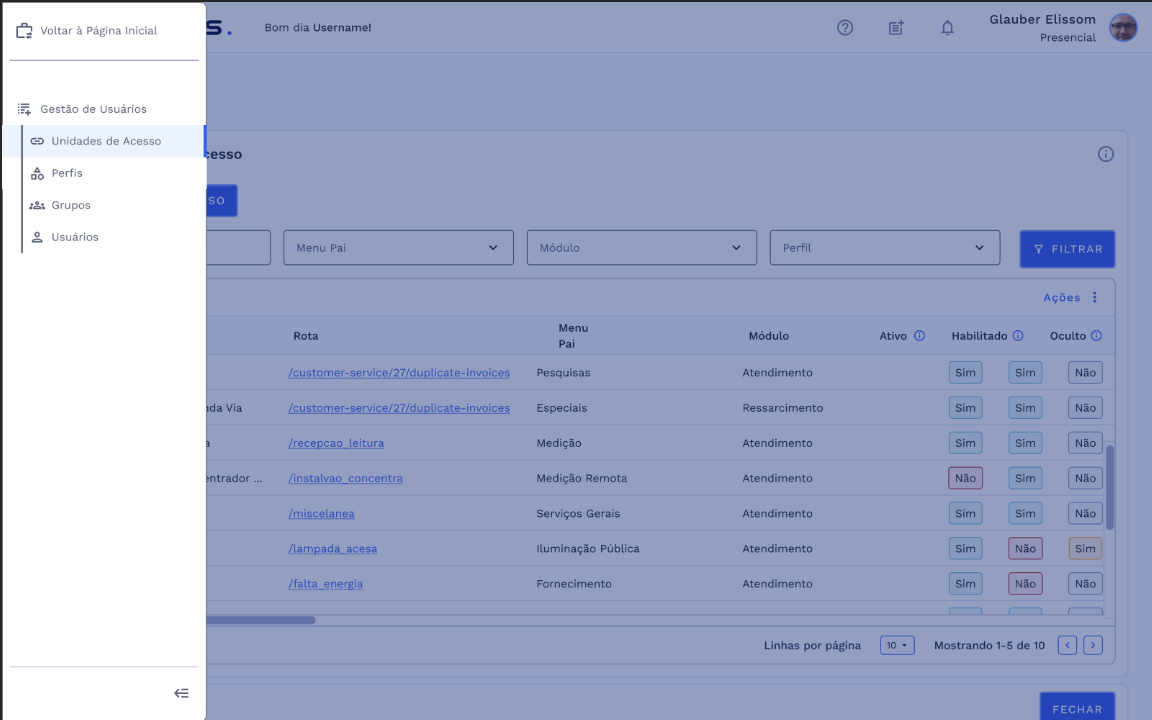Select Perfis in the sidebar menu
The width and height of the screenshot is (1152, 720).
coord(67,173)
